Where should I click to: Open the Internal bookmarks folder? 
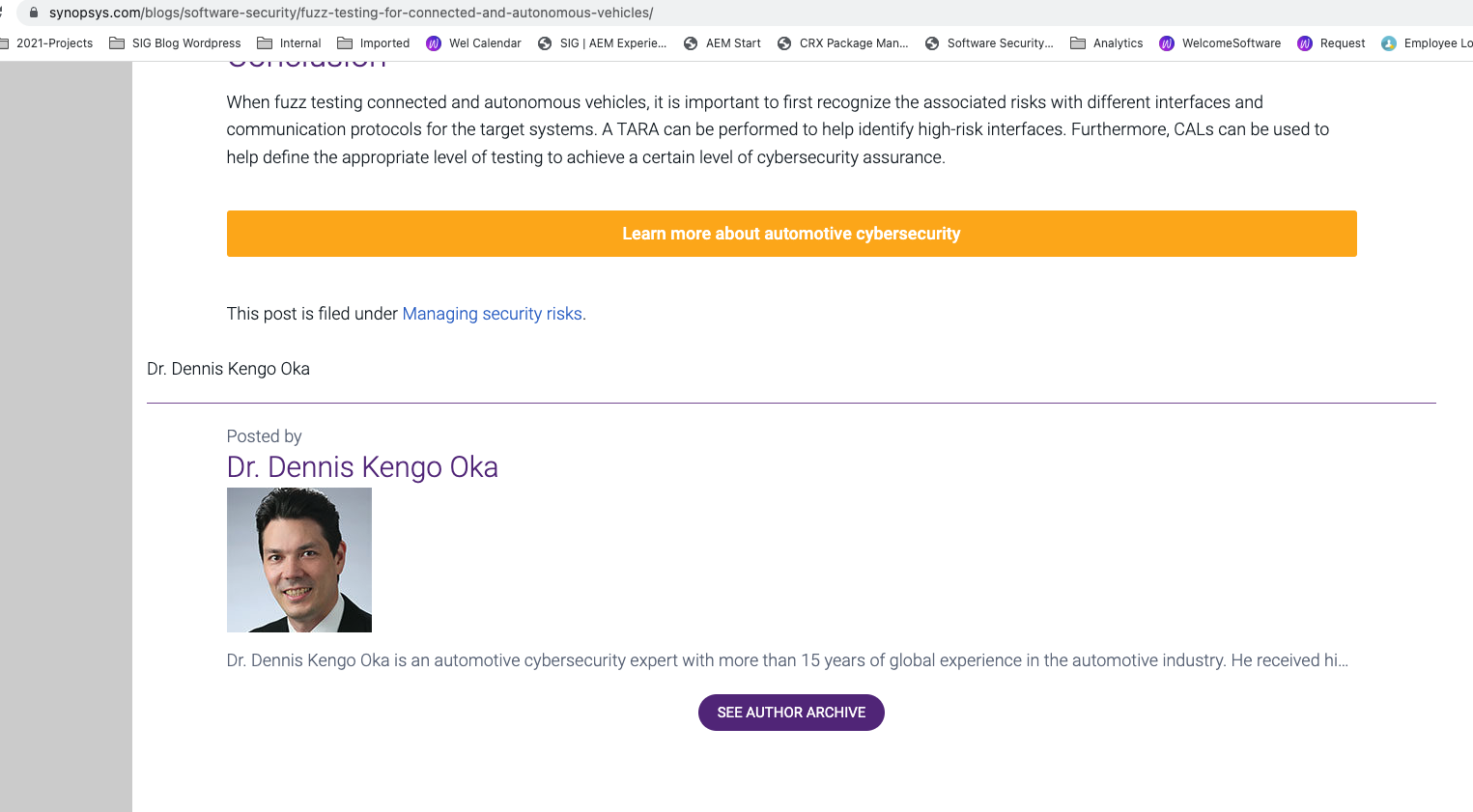[289, 43]
